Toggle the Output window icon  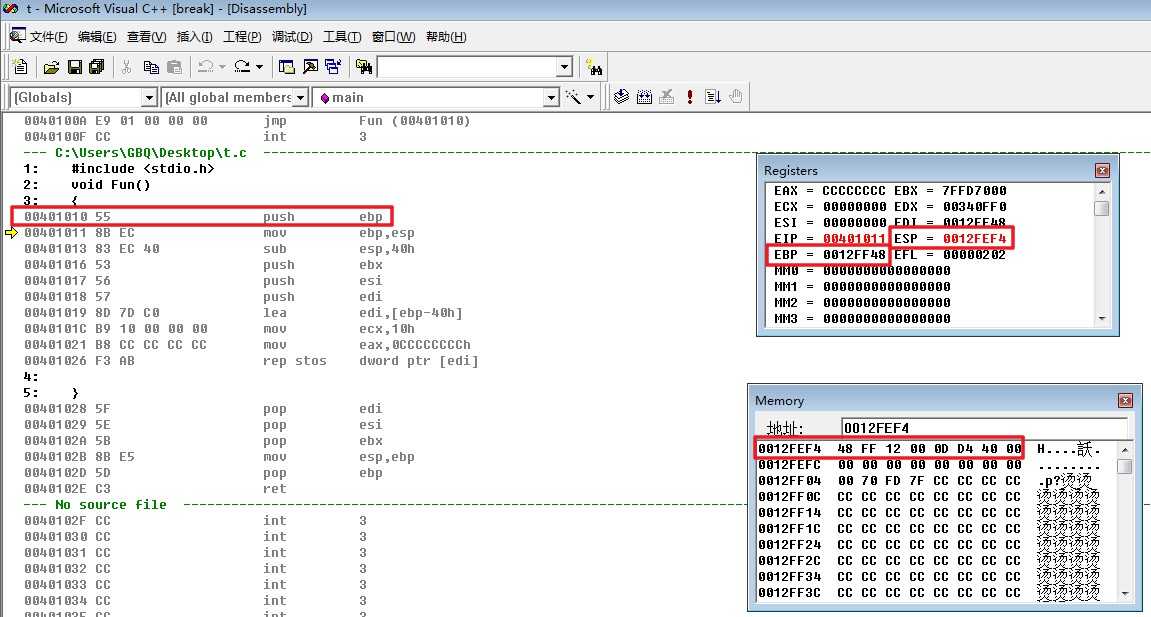coord(311,67)
